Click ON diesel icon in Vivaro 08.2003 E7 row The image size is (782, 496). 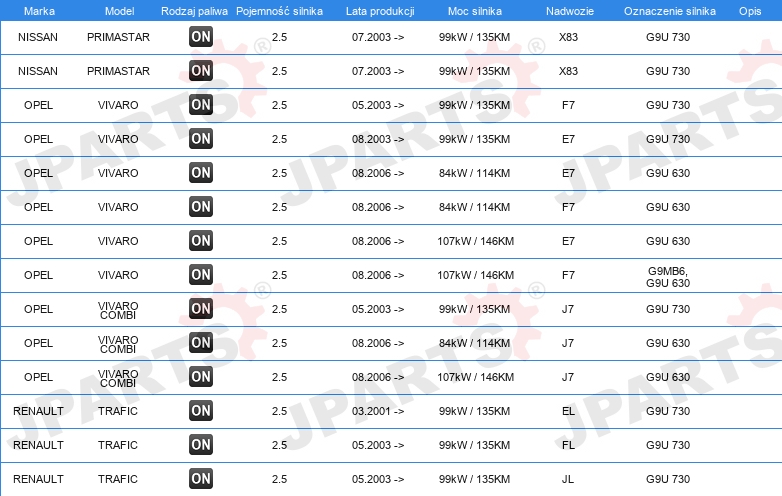click(201, 139)
